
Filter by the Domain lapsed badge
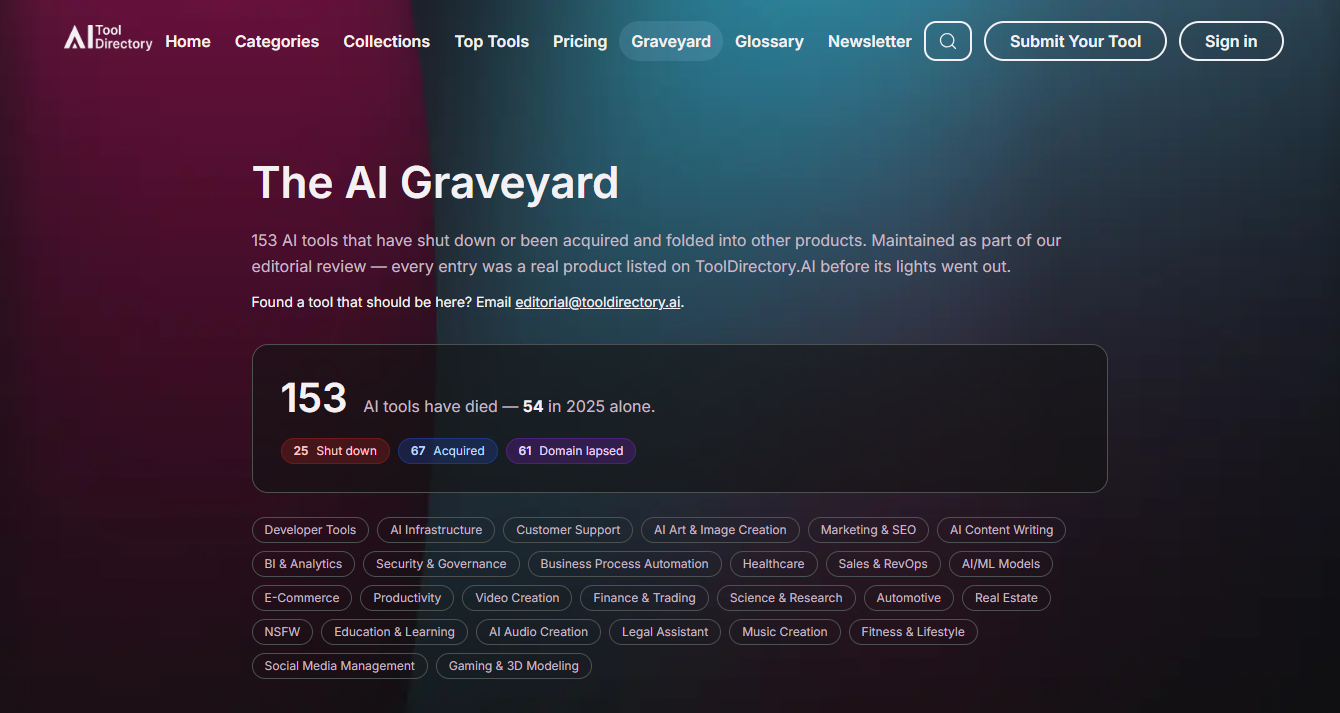570,451
